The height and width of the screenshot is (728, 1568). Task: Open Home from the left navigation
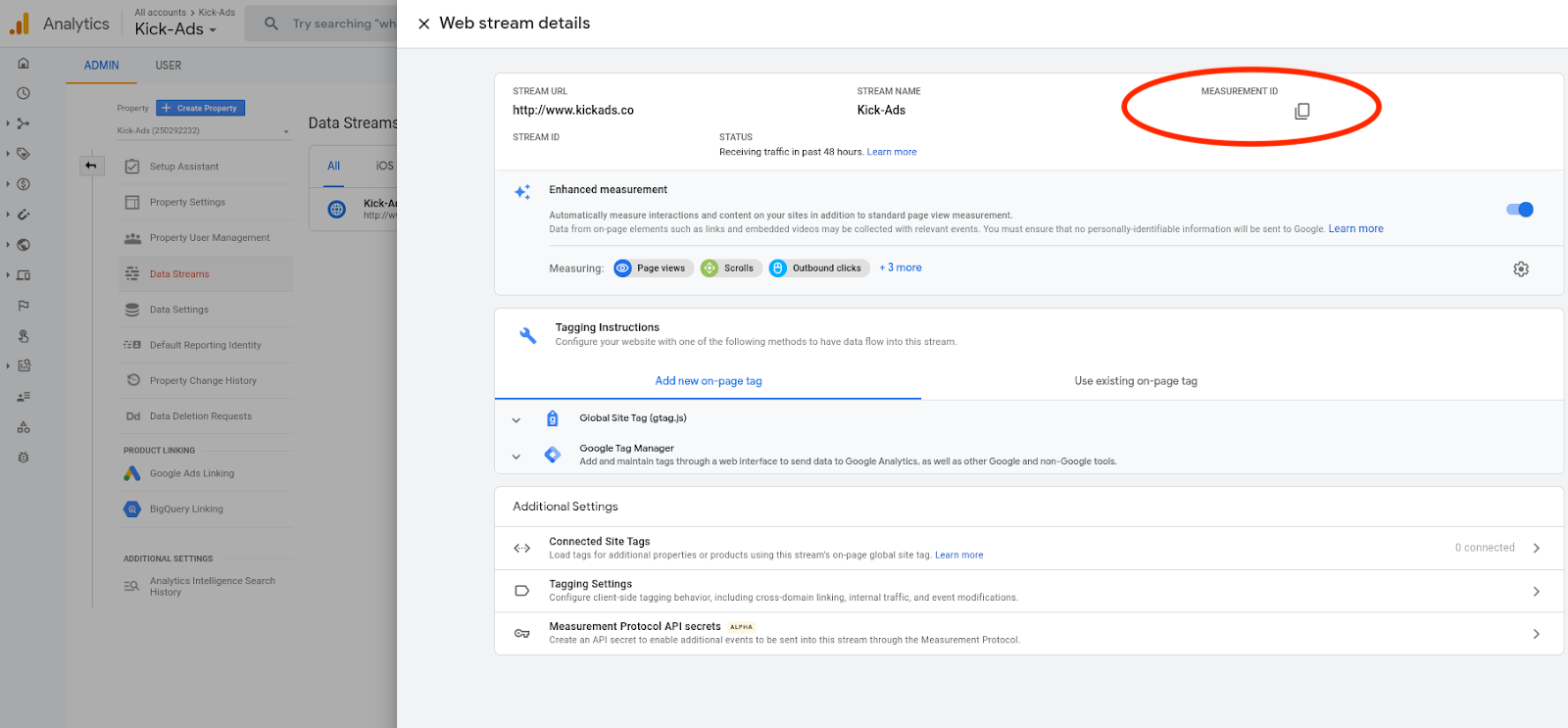click(24, 63)
